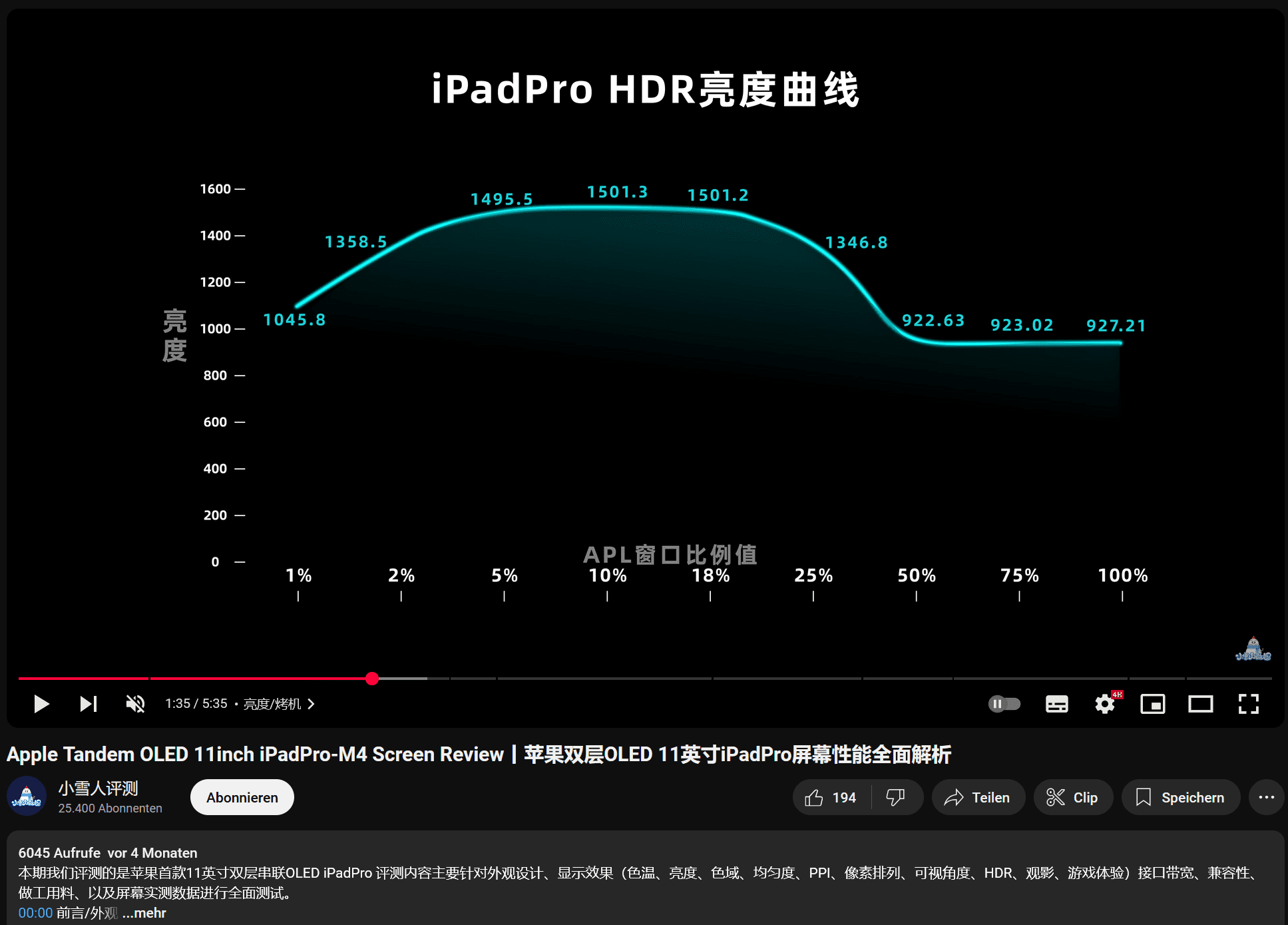Open the 小雪人评测 channel name link

(x=98, y=788)
